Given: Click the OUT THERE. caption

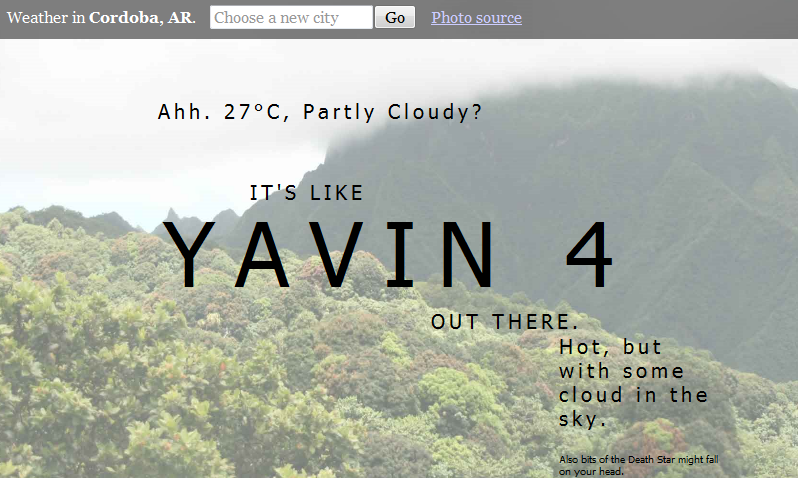Looking at the screenshot, I should (x=505, y=322).
